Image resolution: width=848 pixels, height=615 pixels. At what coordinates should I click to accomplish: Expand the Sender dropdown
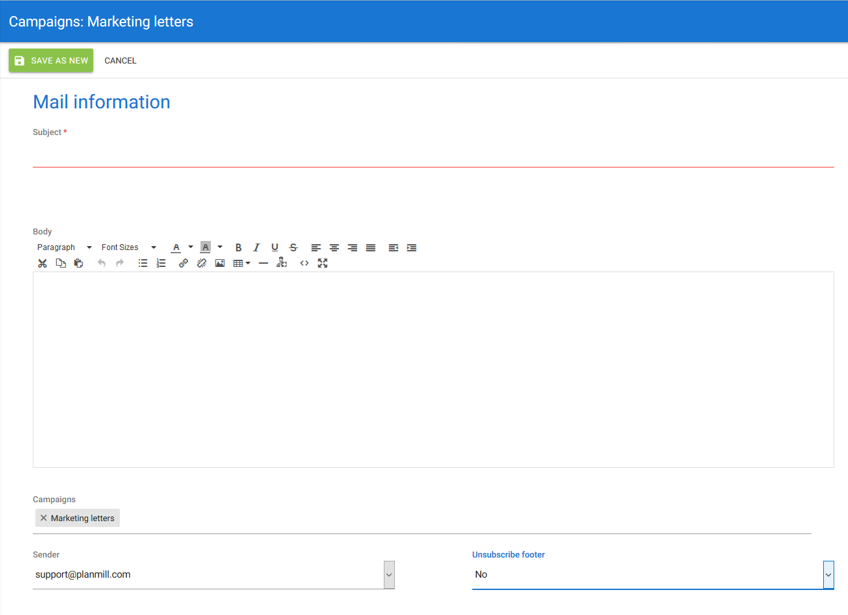coord(389,574)
